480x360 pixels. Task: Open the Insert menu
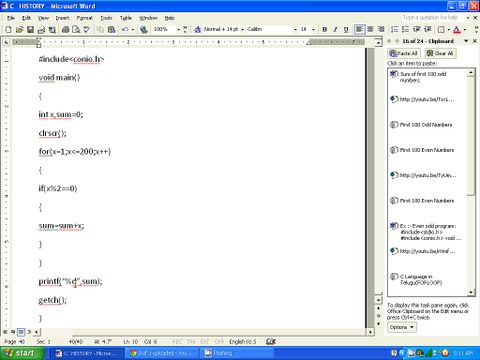click(62, 18)
